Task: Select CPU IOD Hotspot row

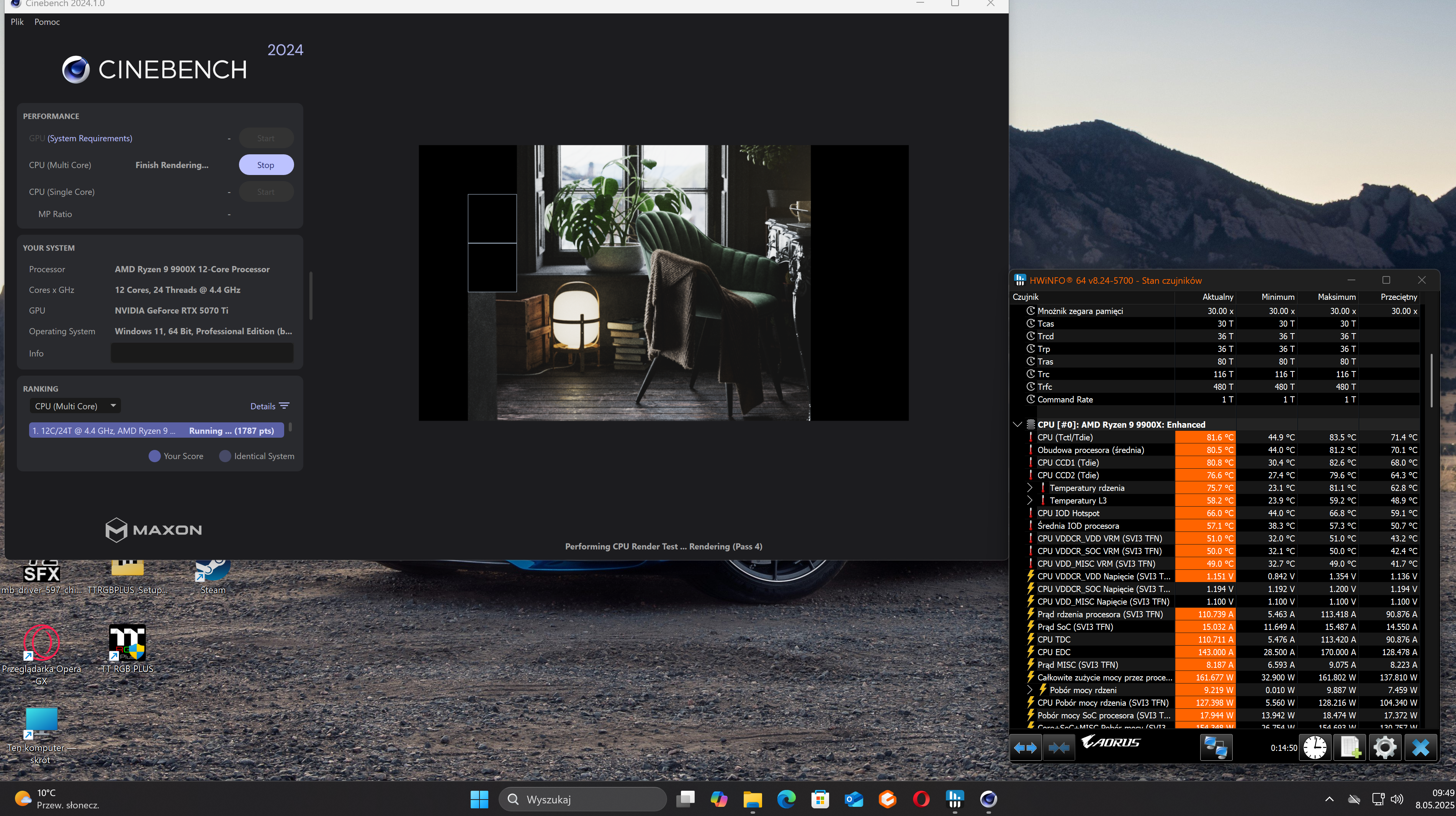Action: click(1215, 513)
